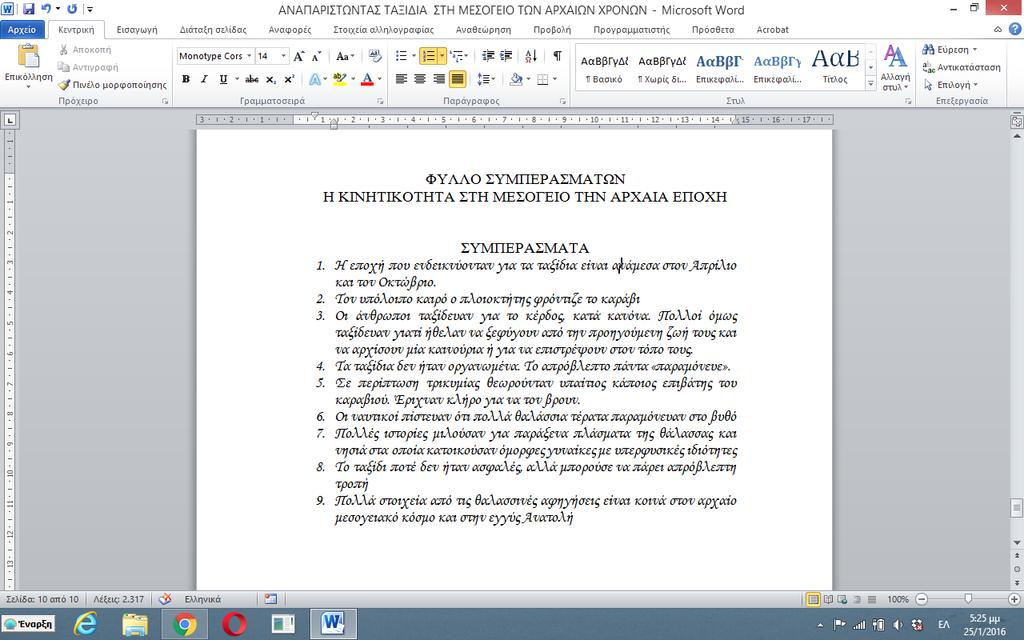The height and width of the screenshot is (640, 1024).
Task: Open Internet Explorer from taskbar
Action: click(85, 624)
